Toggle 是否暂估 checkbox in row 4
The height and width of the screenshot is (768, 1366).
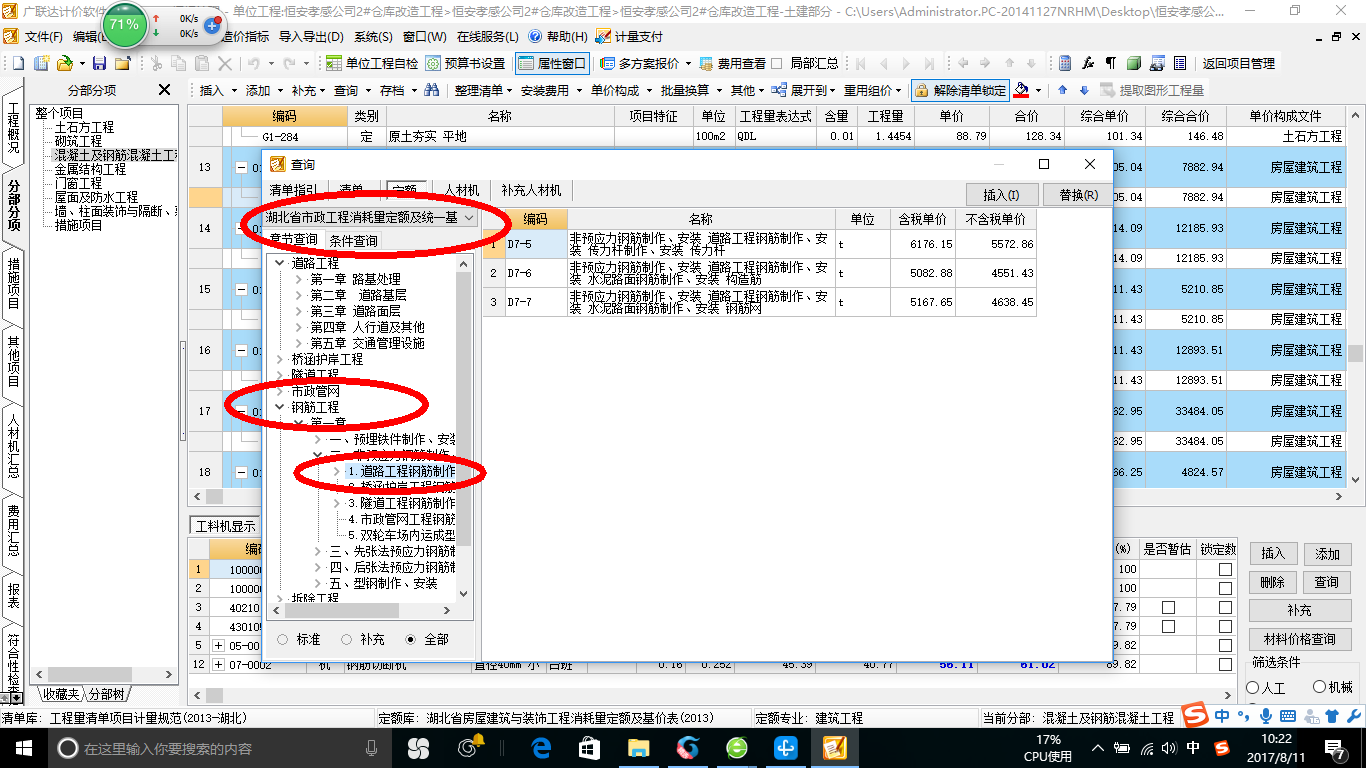(1168, 626)
